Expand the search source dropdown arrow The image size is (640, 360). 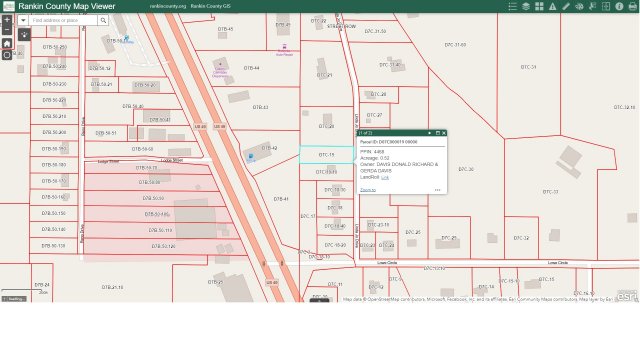pyautogui.click(x=23, y=20)
